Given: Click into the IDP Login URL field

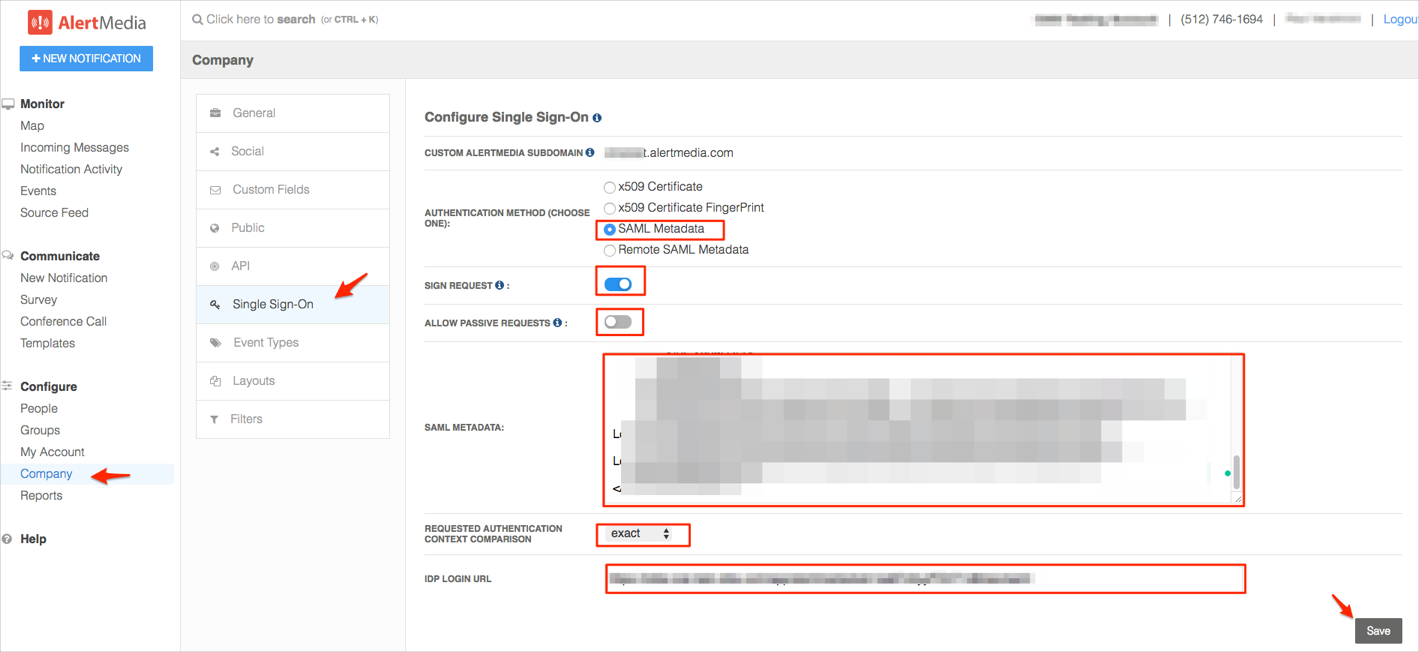Looking at the screenshot, I should [x=924, y=579].
